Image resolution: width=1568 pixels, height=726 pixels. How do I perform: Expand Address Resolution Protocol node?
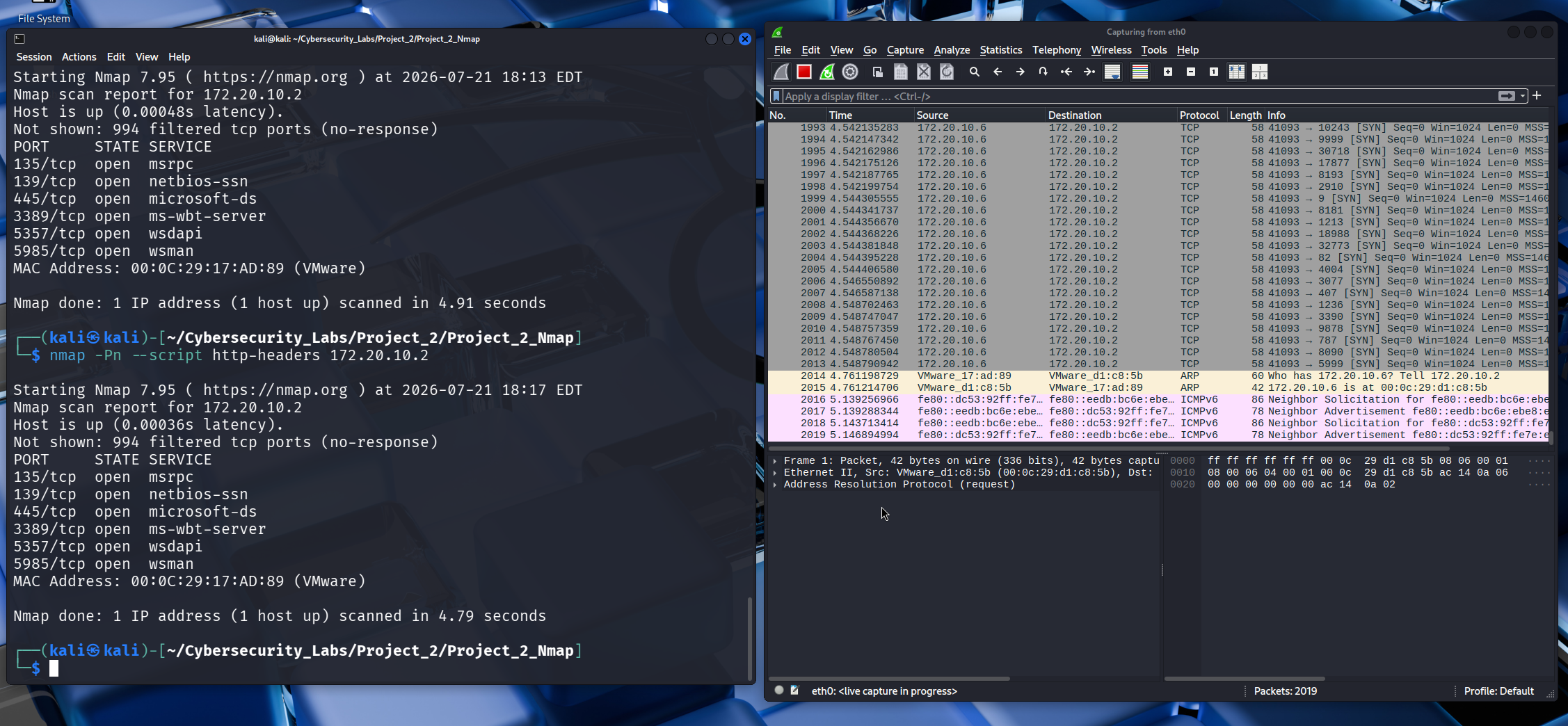775,485
